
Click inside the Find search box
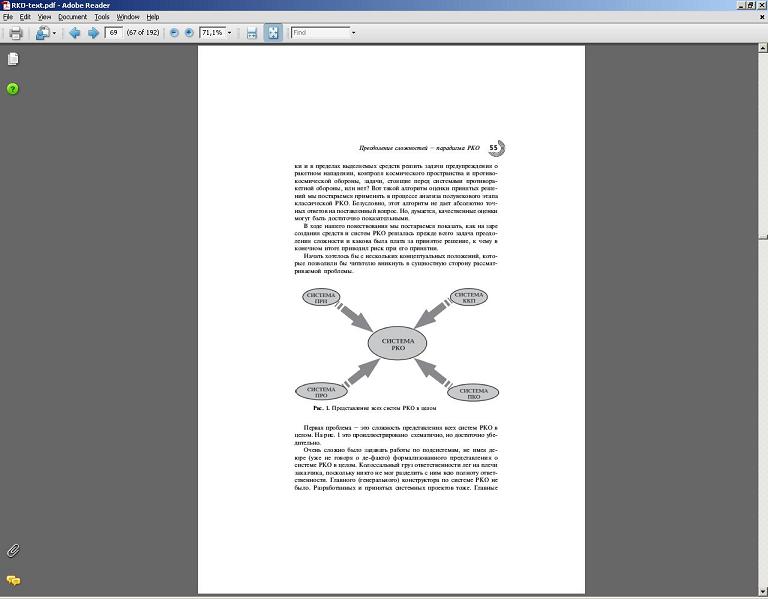pyautogui.click(x=318, y=33)
